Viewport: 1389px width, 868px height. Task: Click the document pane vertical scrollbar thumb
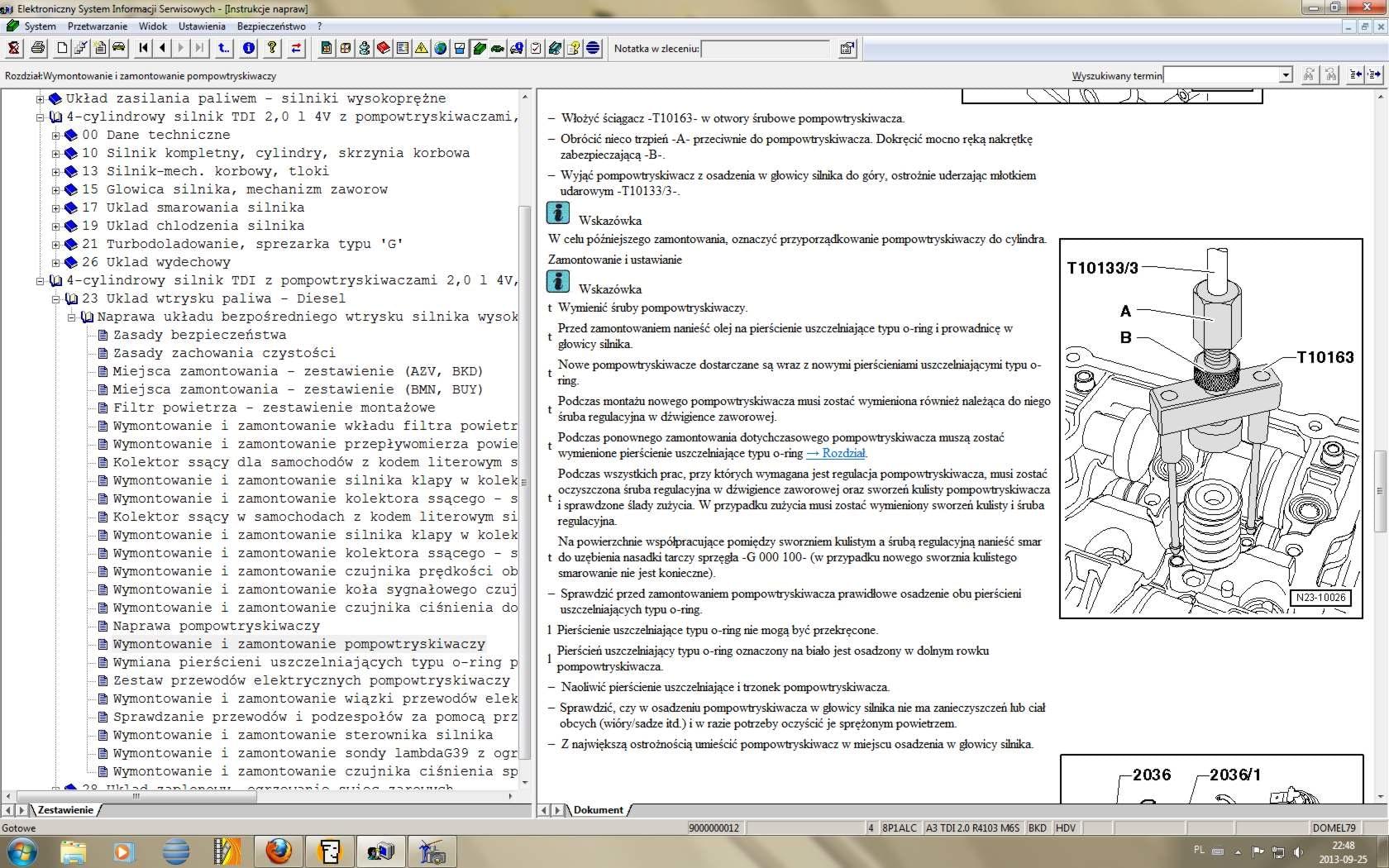coord(1380,491)
